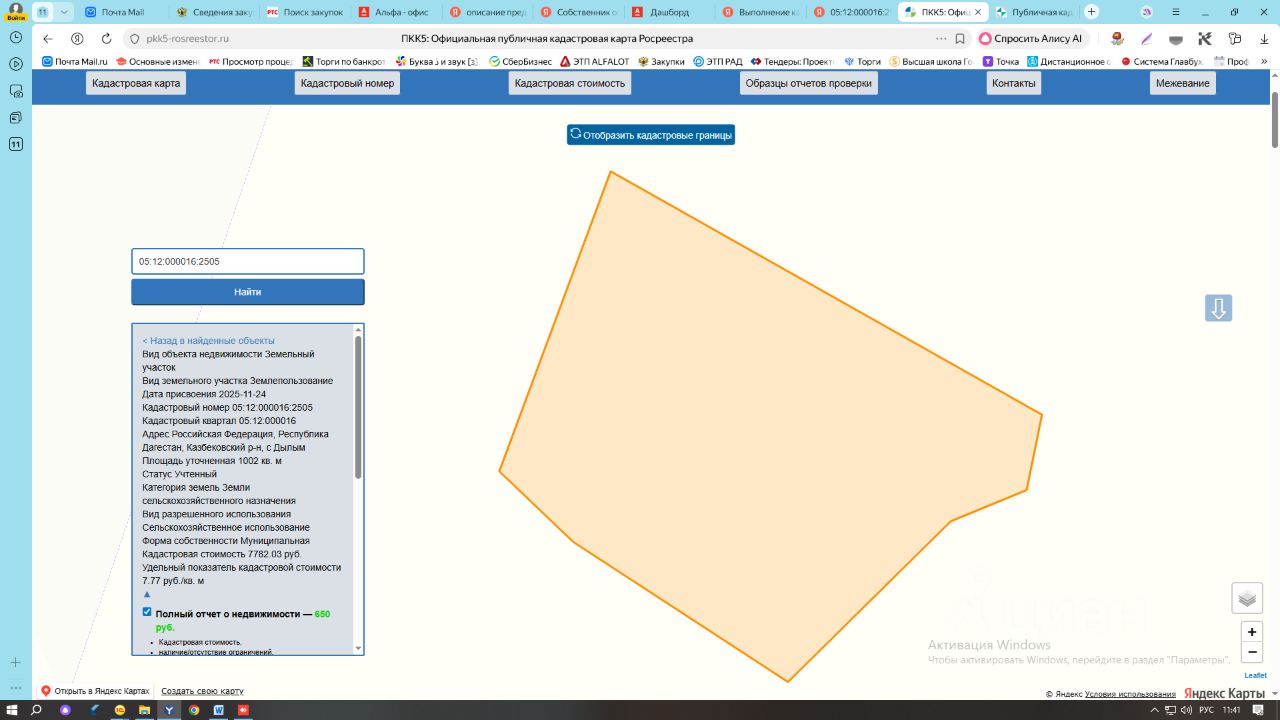Screen dimensions: 1280x720
Task: Open the video player sidebar icon
Action: pyautogui.click(x=16, y=63)
